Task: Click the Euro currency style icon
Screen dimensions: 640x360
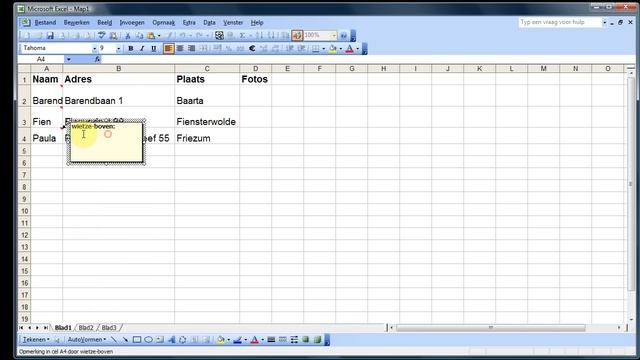Action: click(252, 49)
